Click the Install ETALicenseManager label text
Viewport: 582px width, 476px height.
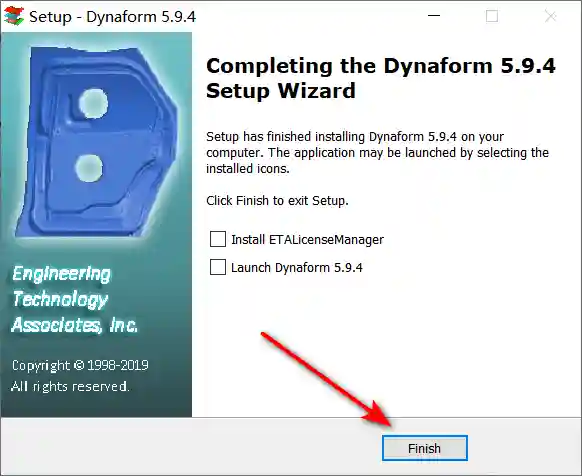[x=307, y=239]
